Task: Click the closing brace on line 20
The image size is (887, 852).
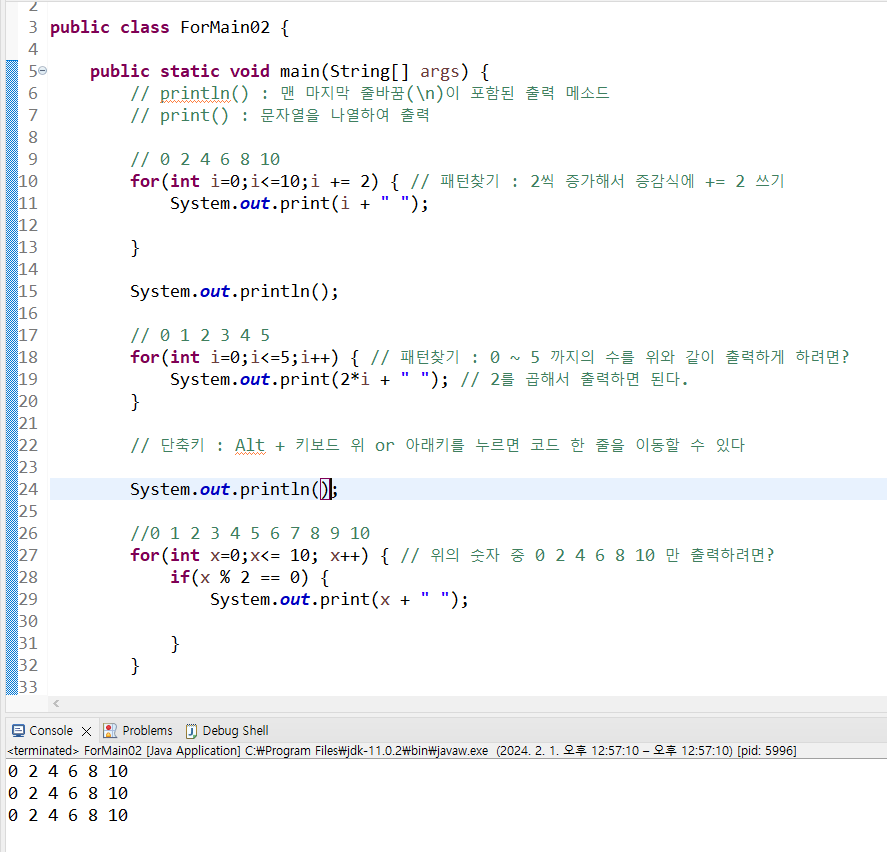Action: 135,402
